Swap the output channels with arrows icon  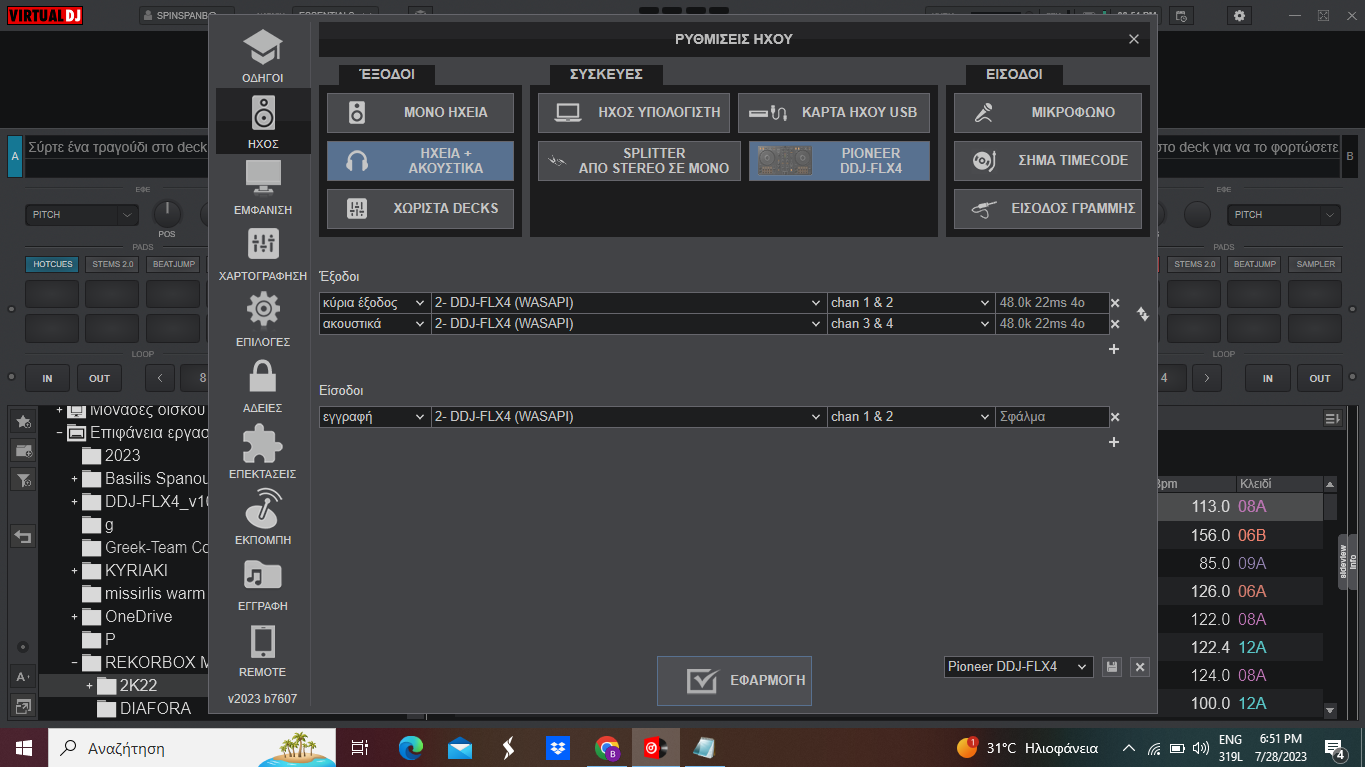click(1143, 314)
